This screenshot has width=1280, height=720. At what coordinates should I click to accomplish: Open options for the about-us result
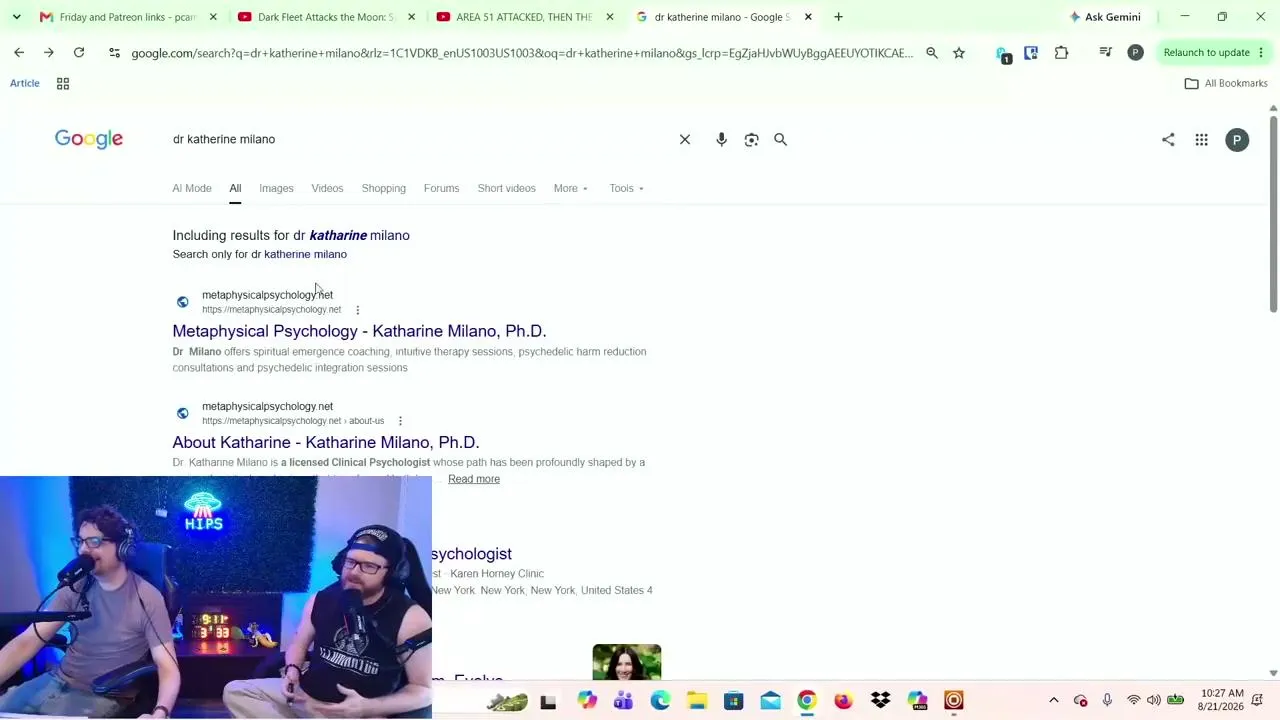coord(400,421)
